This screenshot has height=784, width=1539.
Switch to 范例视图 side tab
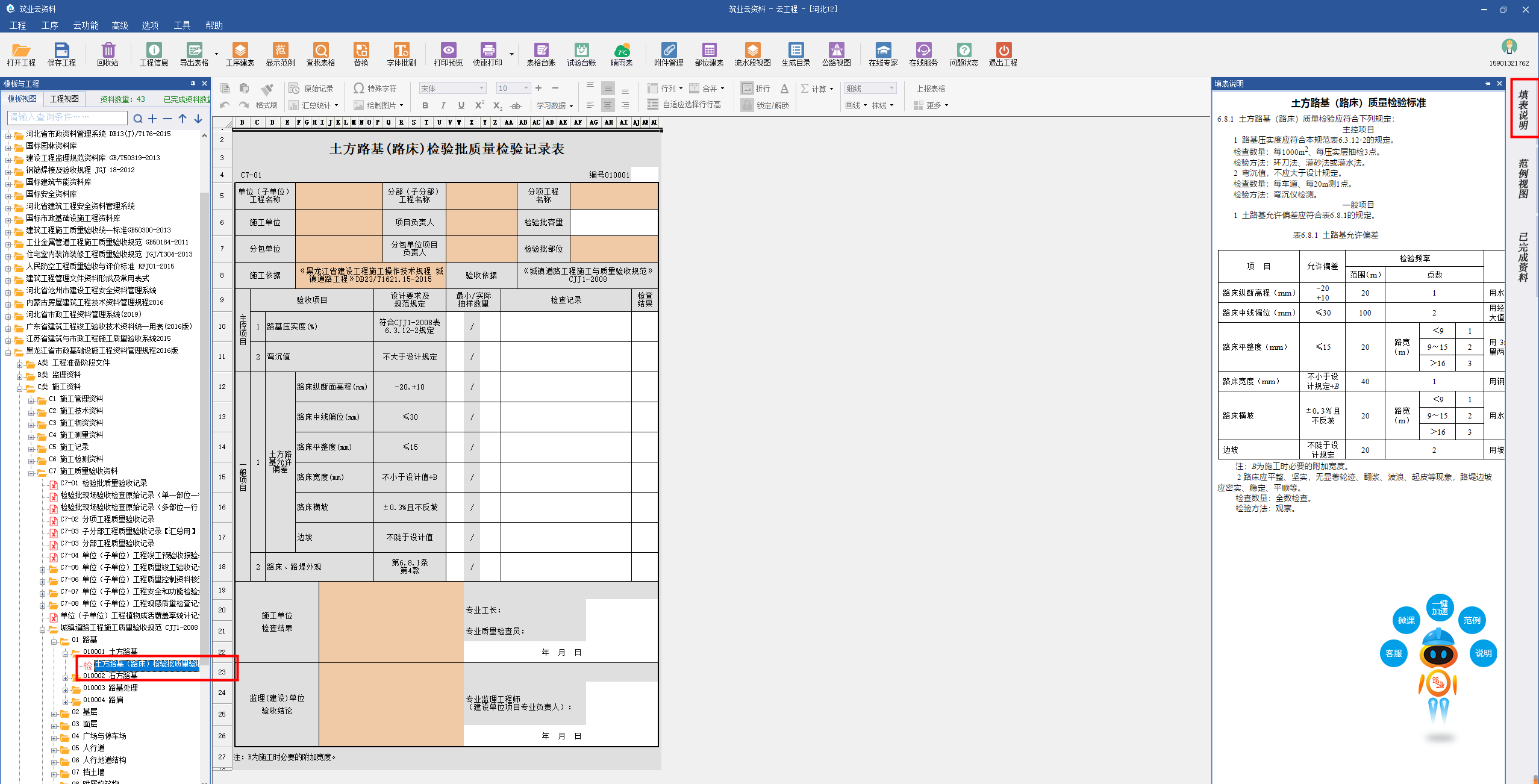tap(1523, 179)
